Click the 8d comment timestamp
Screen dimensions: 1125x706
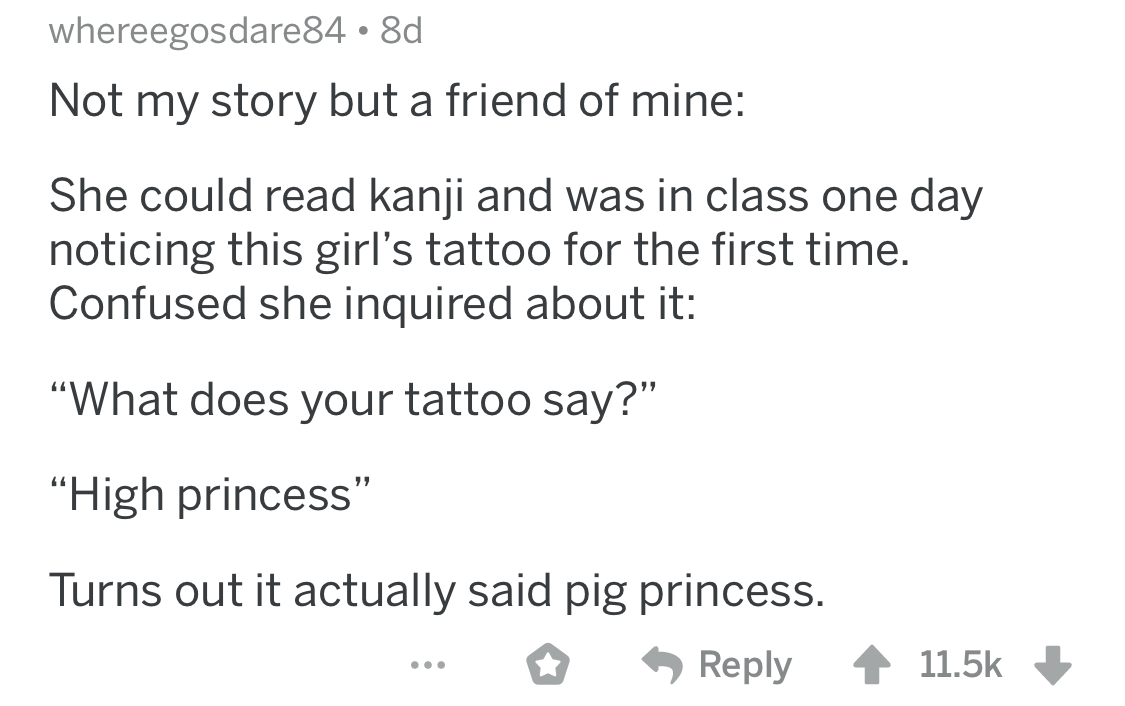[400, 32]
